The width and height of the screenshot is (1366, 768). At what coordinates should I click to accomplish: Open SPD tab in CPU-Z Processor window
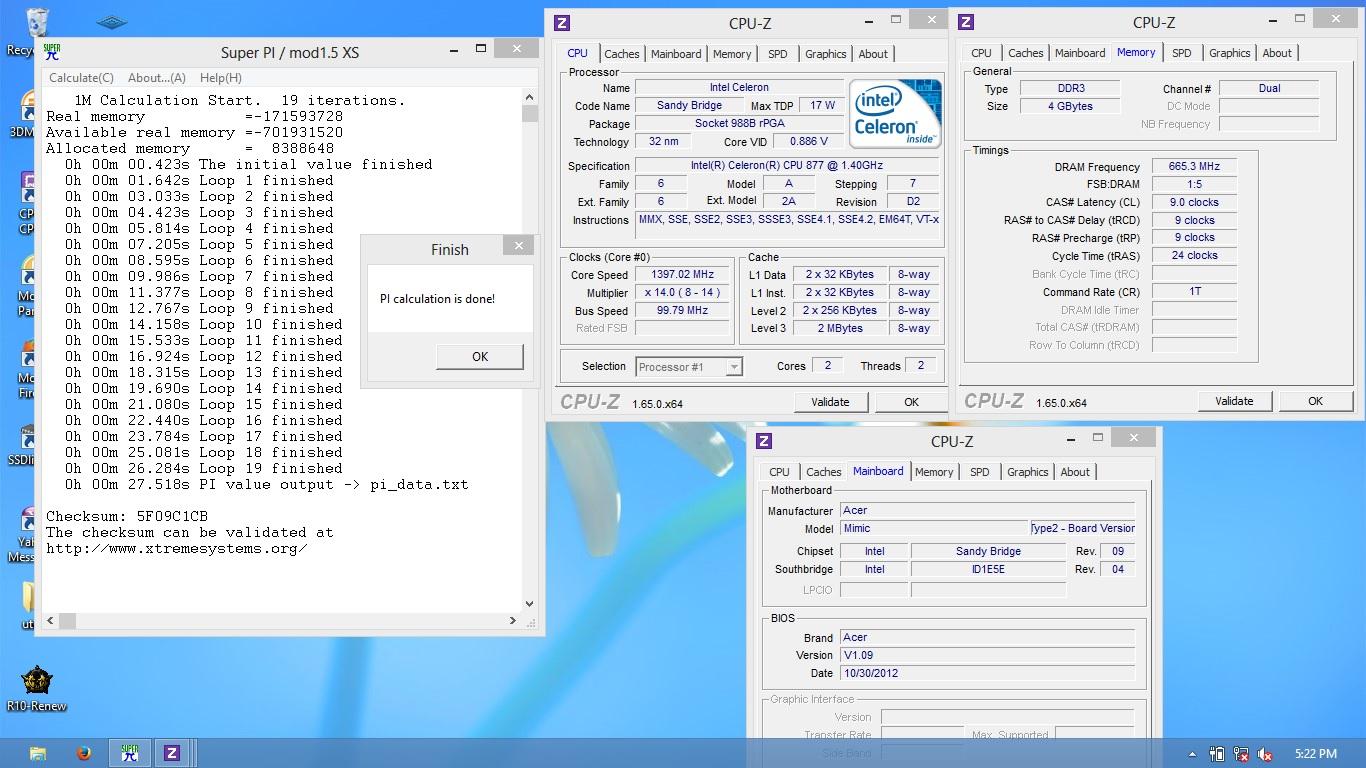(x=778, y=54)
